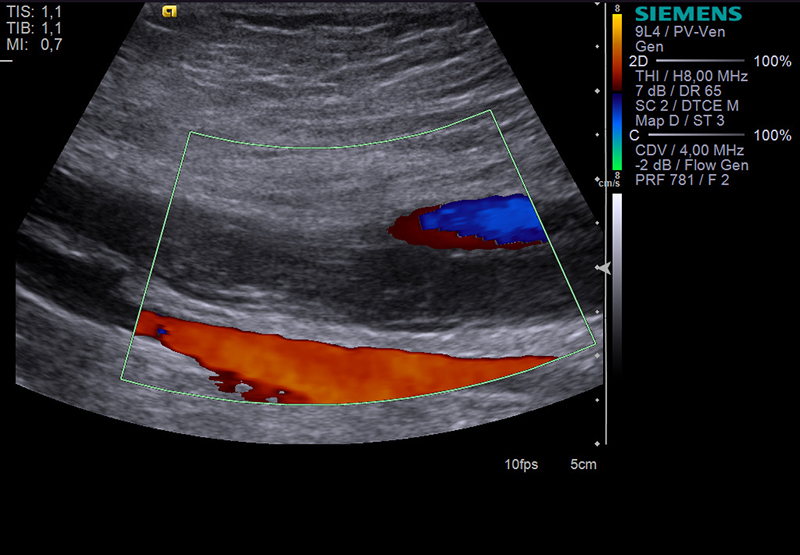The height and width of the screenshot is (555, 800).
Task: Click the 'CDV / 4,00 MHz' text
Action: [x=689, y=150]
